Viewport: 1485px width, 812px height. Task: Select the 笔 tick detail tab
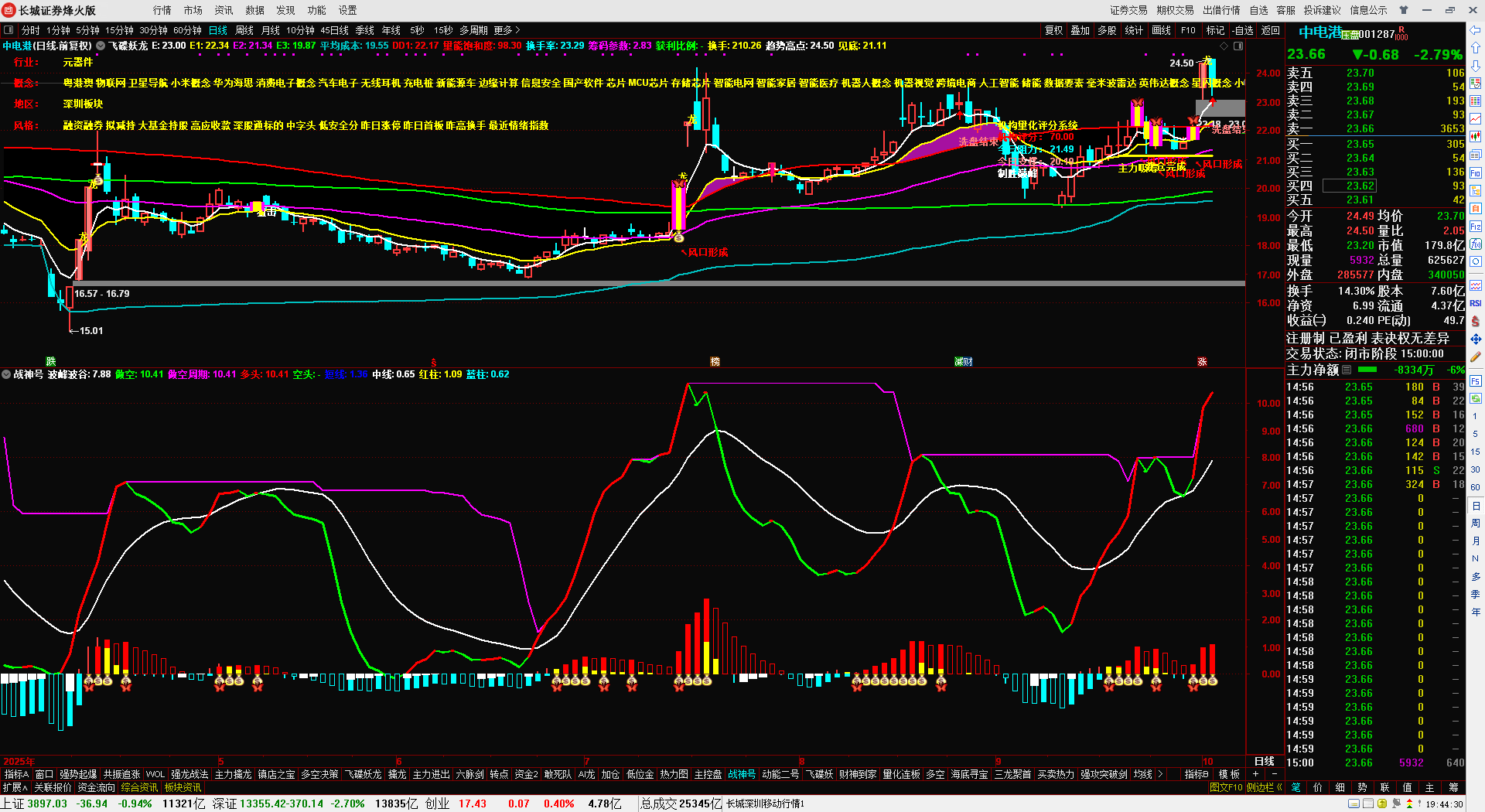tap(1296, 787)
